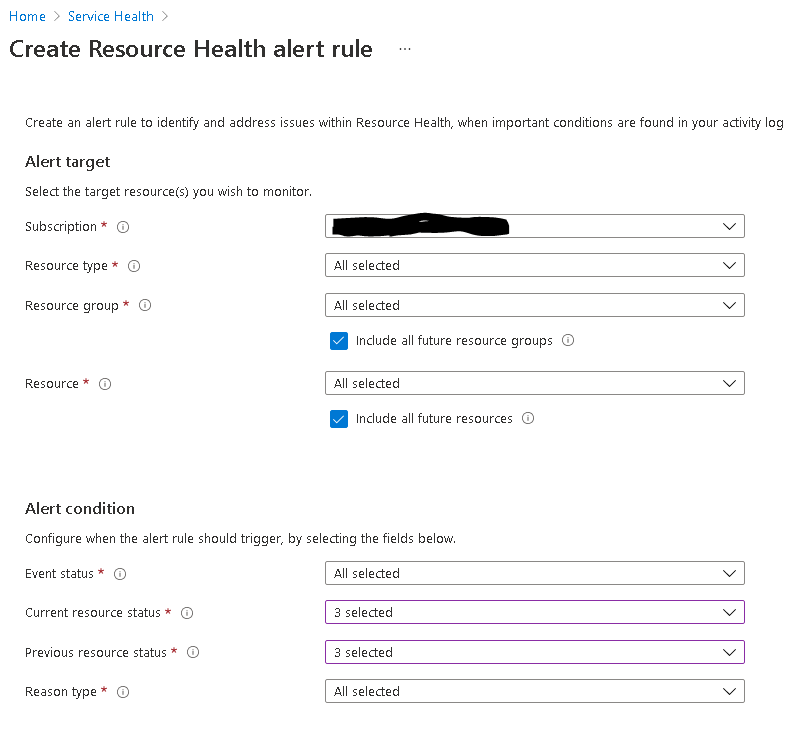Open the Home breadcrumb link

[27, 16]
